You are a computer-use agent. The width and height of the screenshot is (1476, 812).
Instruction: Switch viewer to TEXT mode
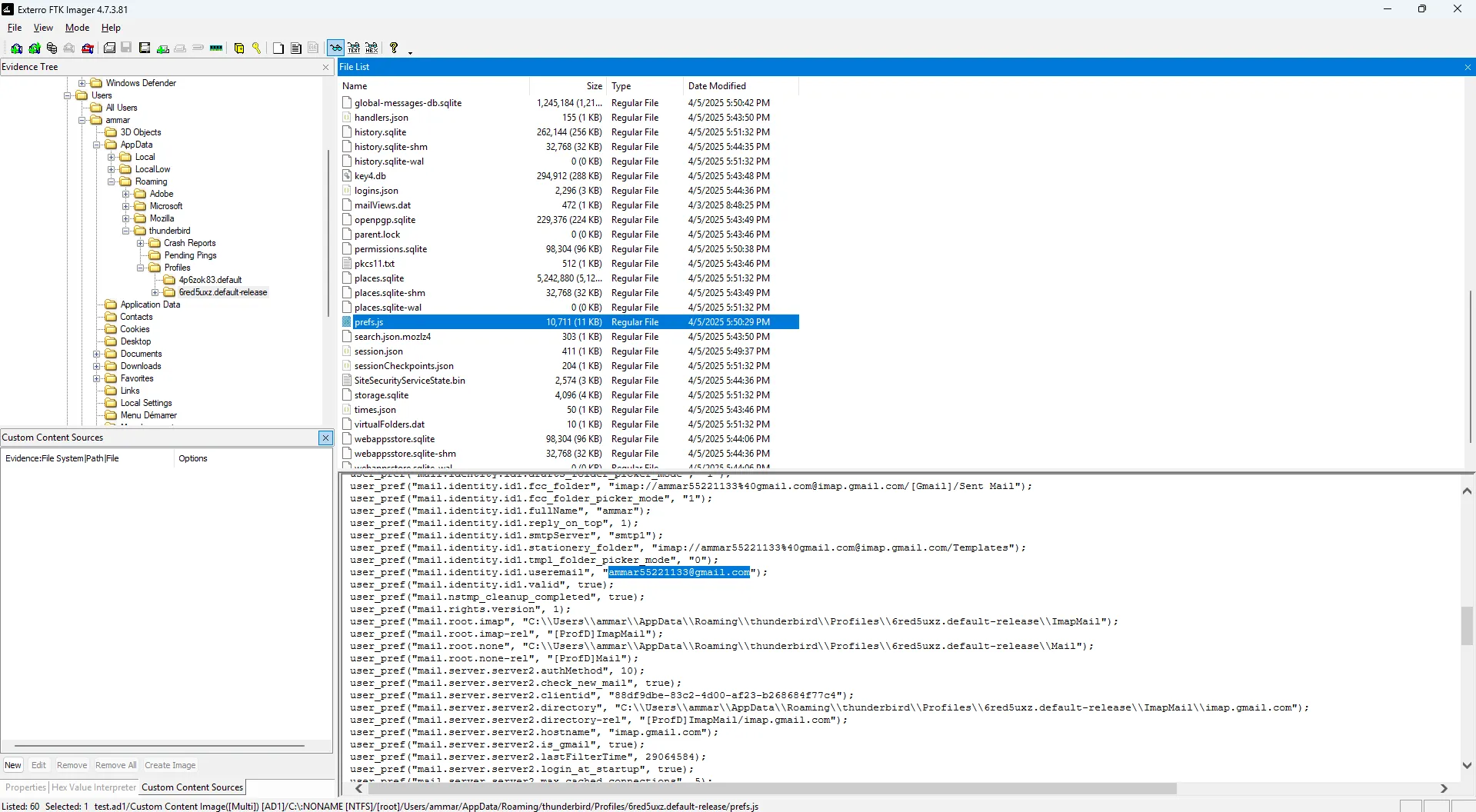point(354,48)
